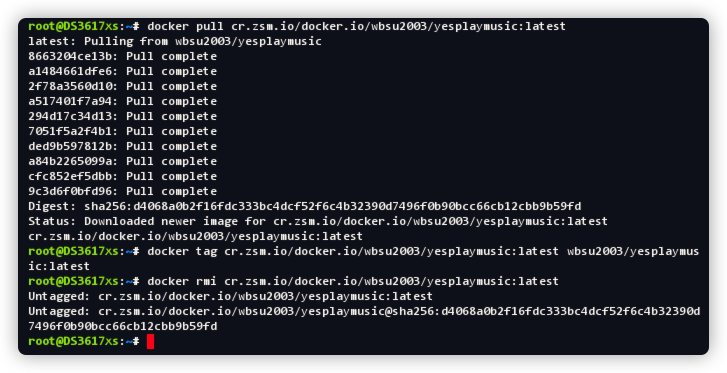Screen dimensions: 727x373
Task: Click layer 2f78a3560d10 Pull complete line
Action: [x=122, y=86]
